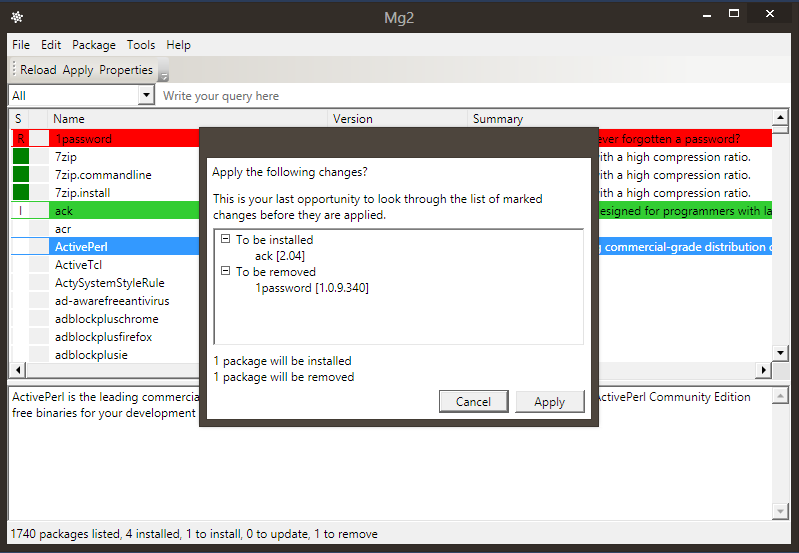
Task: Open the Help menu
Action: (x=178, y=45)
